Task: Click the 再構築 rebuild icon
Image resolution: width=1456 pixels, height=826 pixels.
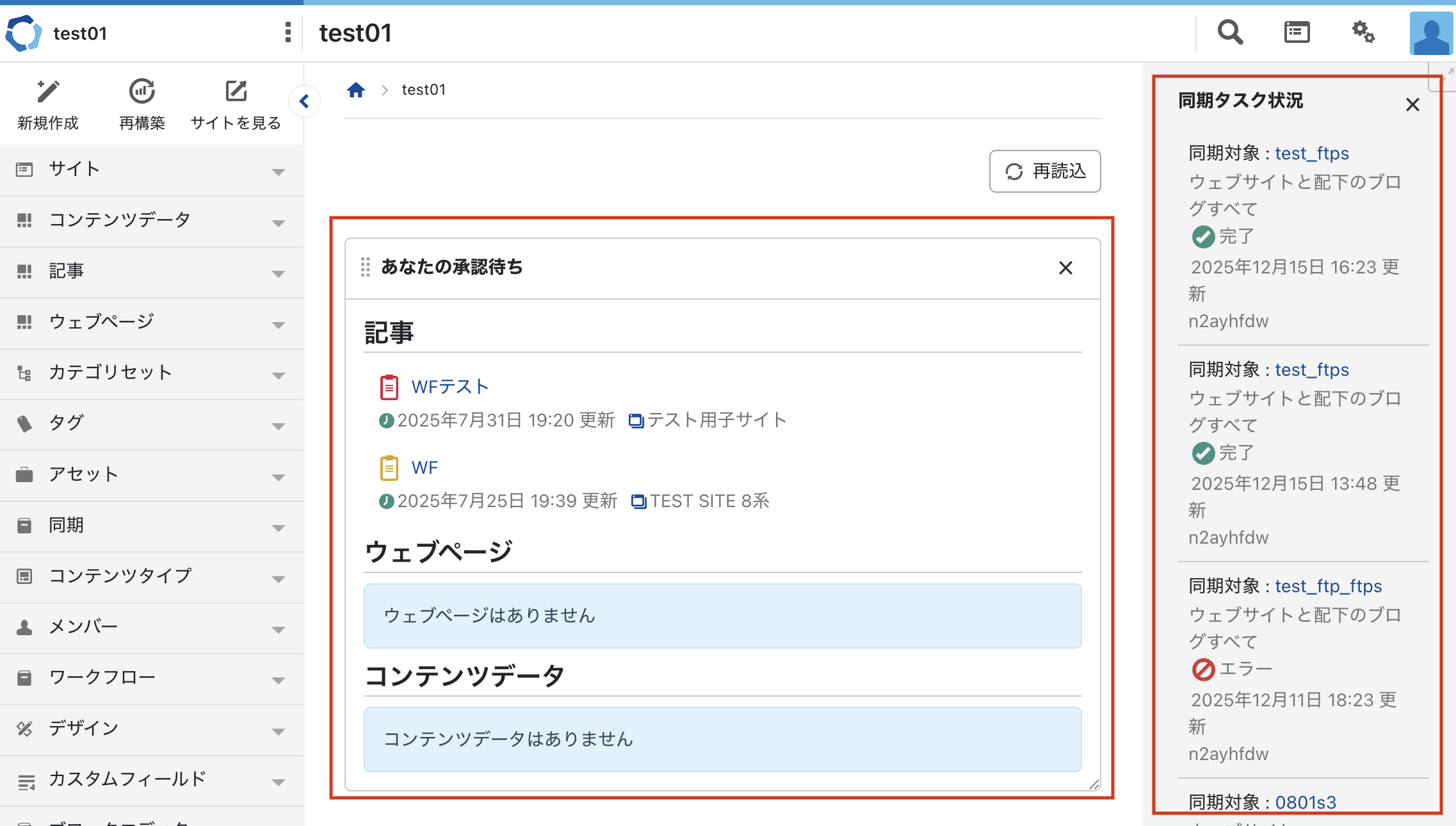Action: pyautogui.click(x=142, y=92)
